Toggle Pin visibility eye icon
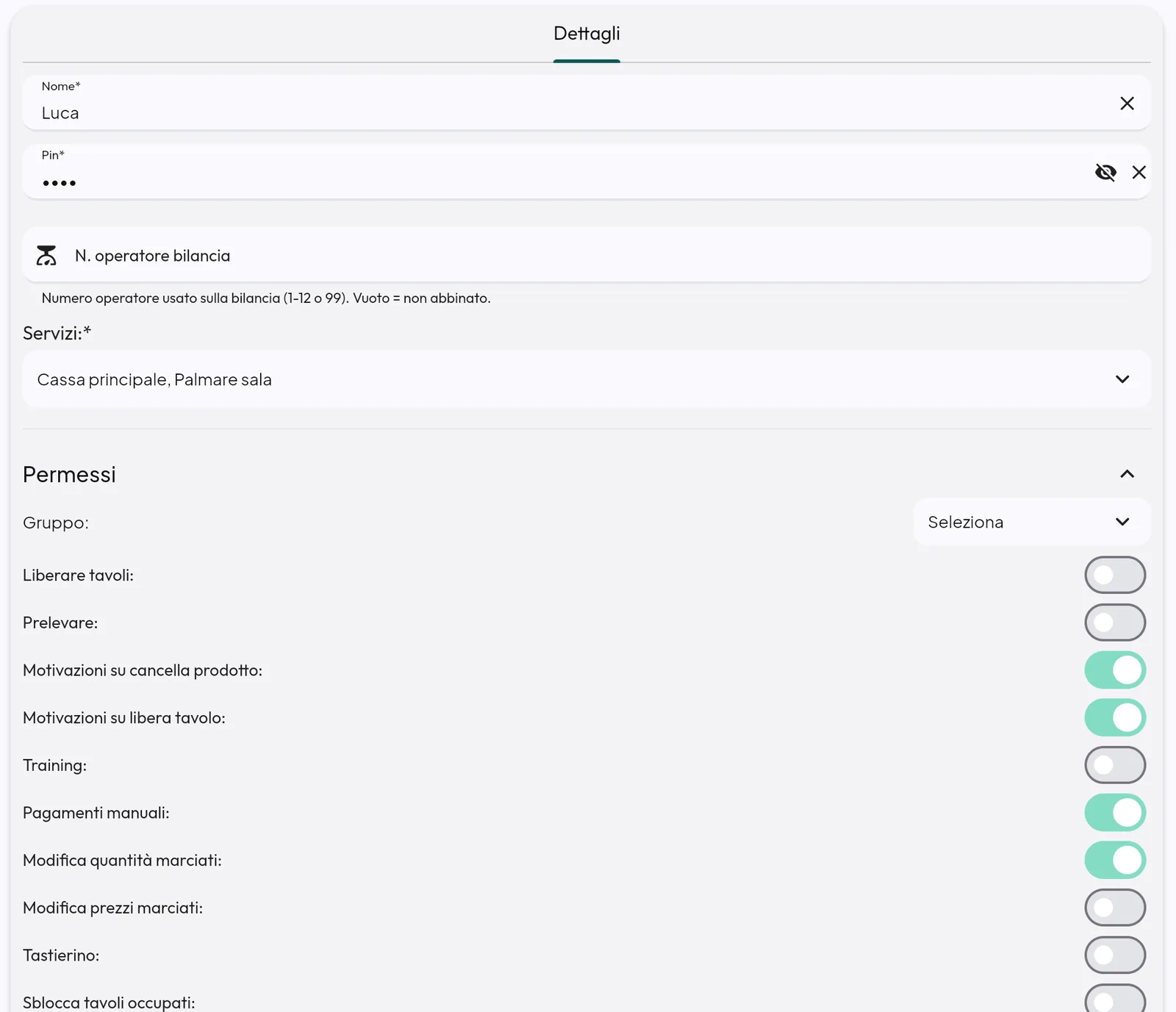 click(1105, 172)
